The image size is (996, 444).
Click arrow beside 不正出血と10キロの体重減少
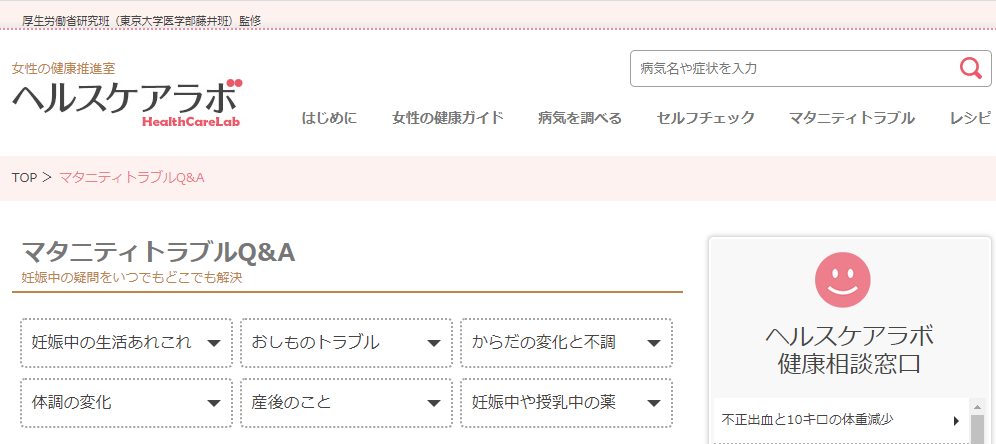coord(957,420)
